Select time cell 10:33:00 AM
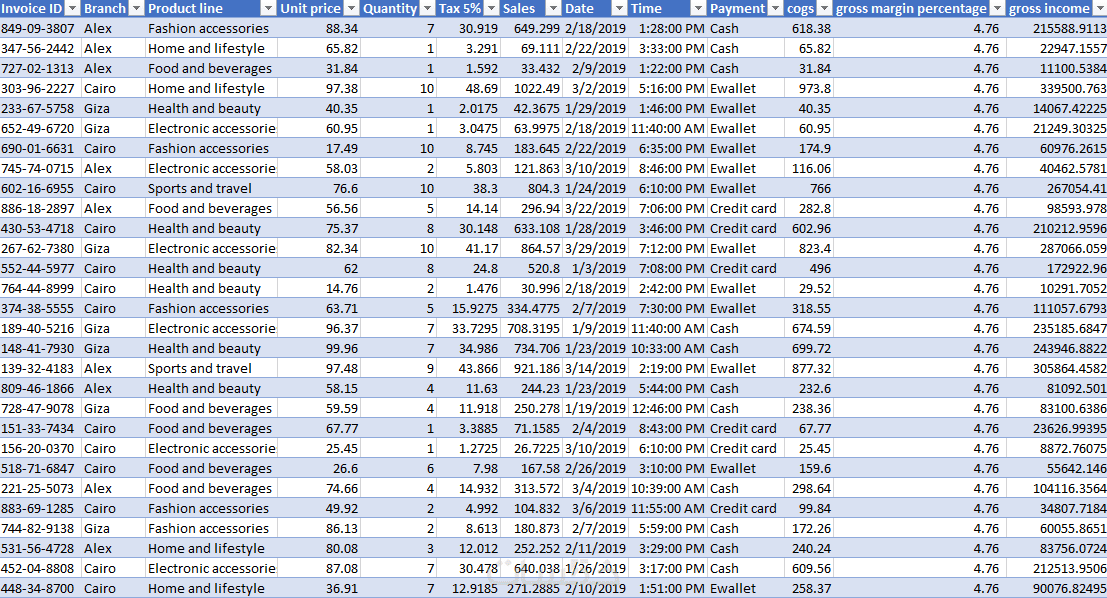Viewport: 1107px width, 598px height. point(667,349)
